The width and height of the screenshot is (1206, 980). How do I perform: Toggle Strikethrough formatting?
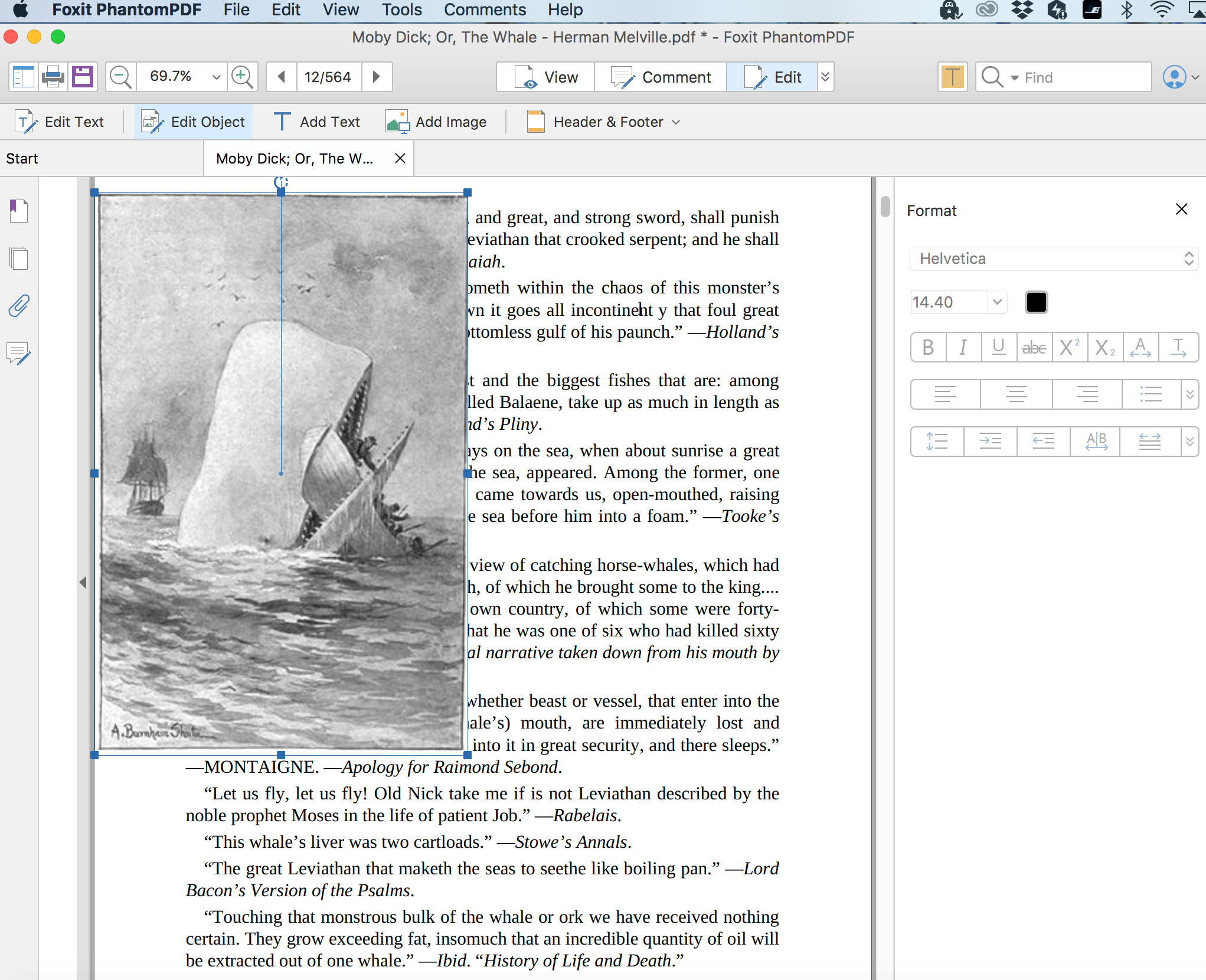pos(1034,347)
